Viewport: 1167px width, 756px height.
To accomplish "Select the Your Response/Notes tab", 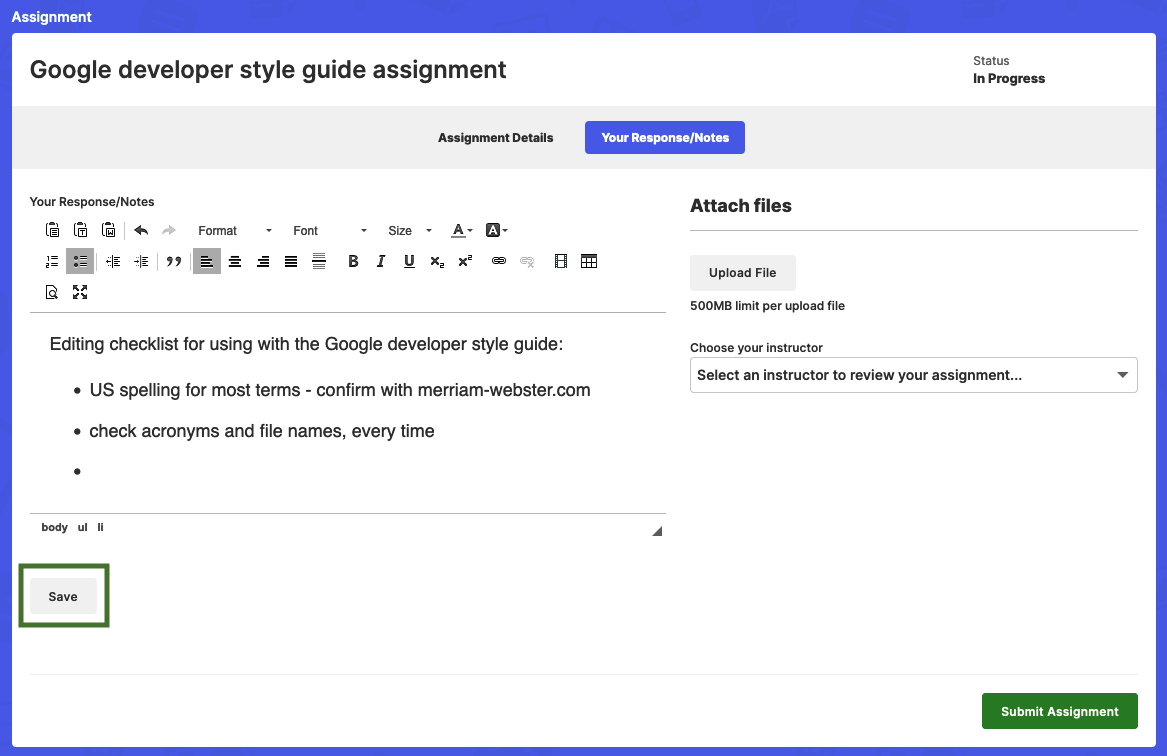I will 664,137.
